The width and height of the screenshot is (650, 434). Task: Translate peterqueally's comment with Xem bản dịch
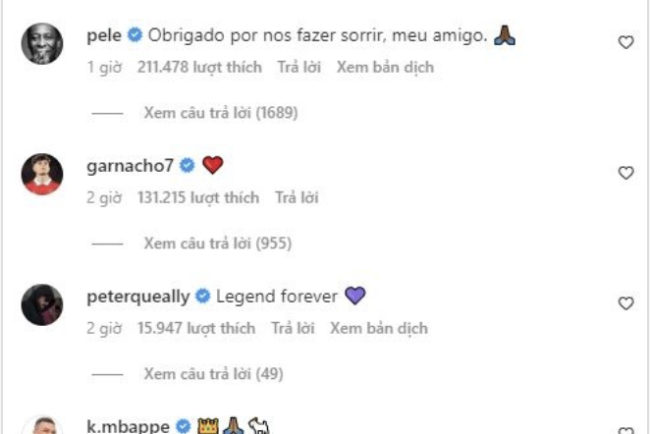(379, 328)
